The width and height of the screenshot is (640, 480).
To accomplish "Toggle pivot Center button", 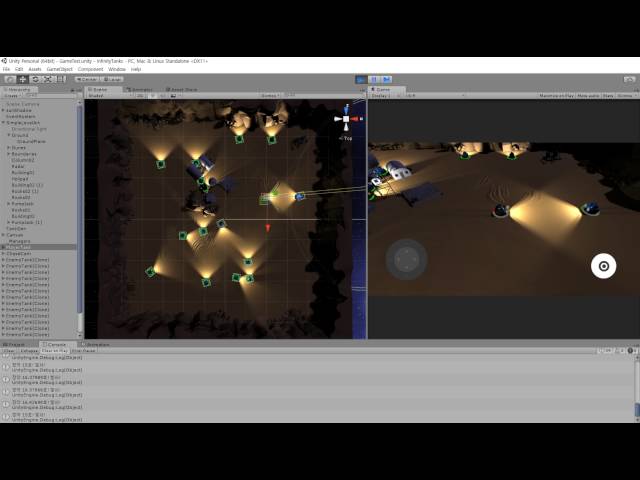I will pyautogui.click(x=87, y=79).
